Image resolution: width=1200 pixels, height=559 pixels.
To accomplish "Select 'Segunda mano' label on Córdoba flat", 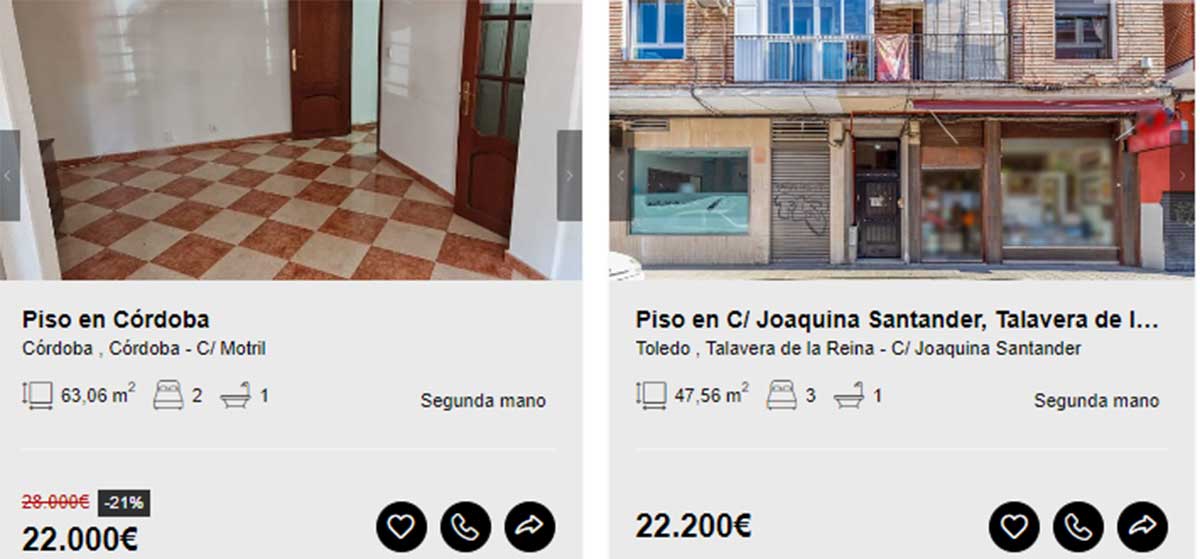I will pos(483,401).
